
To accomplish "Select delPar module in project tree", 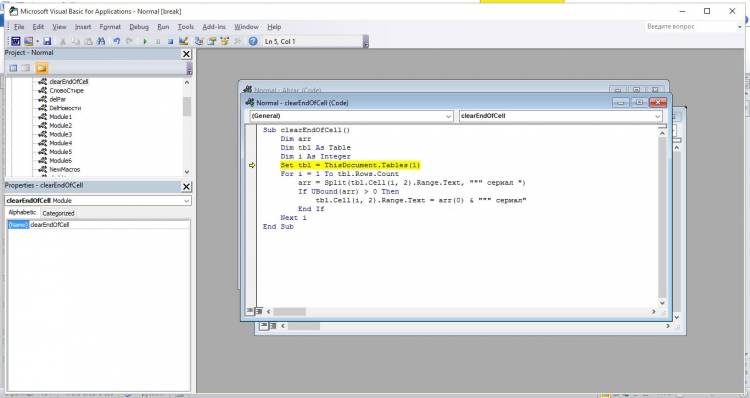I will pyautogui.click(x=57, y=99).
